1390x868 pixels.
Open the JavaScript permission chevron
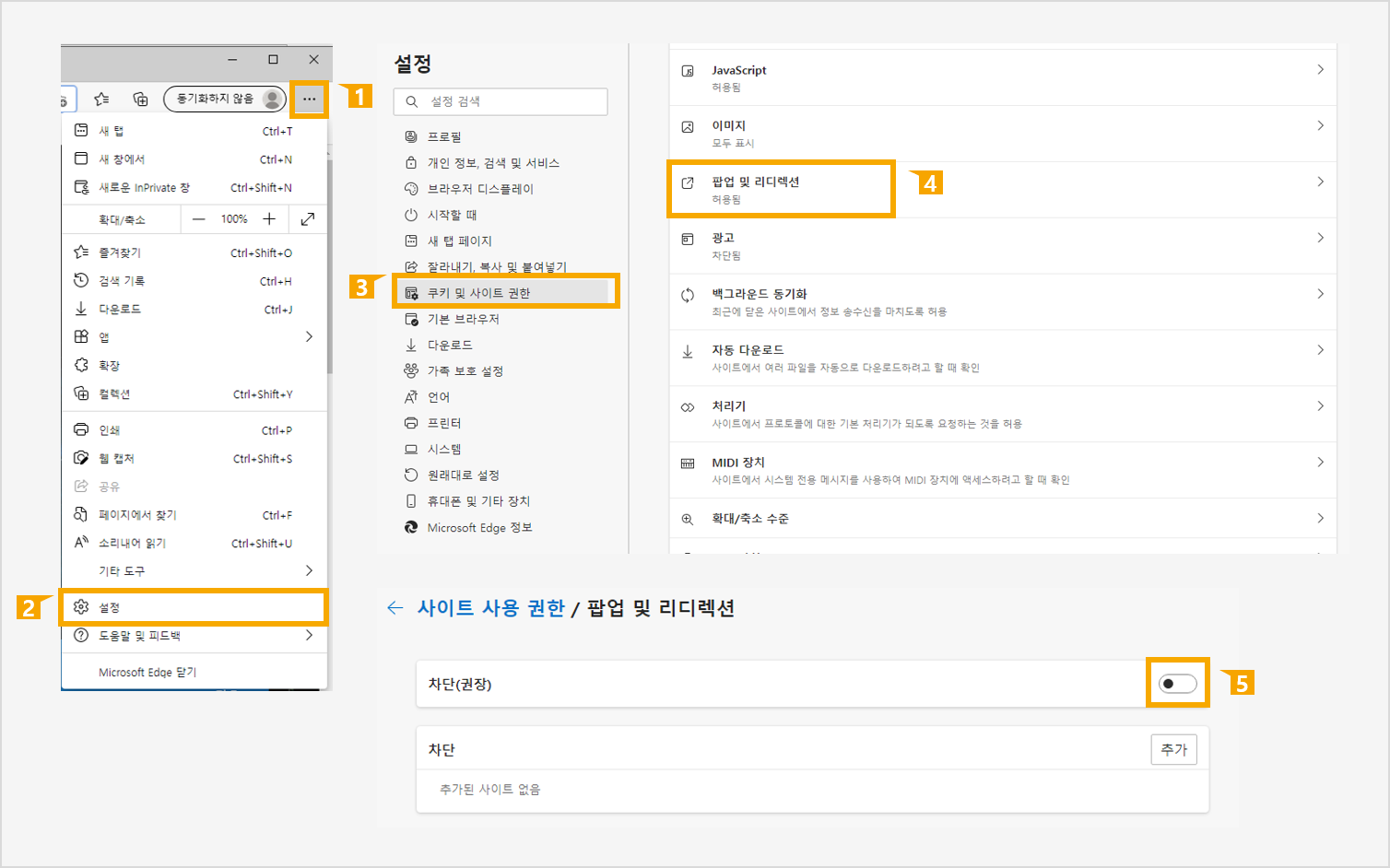(x=1320, y=70)
